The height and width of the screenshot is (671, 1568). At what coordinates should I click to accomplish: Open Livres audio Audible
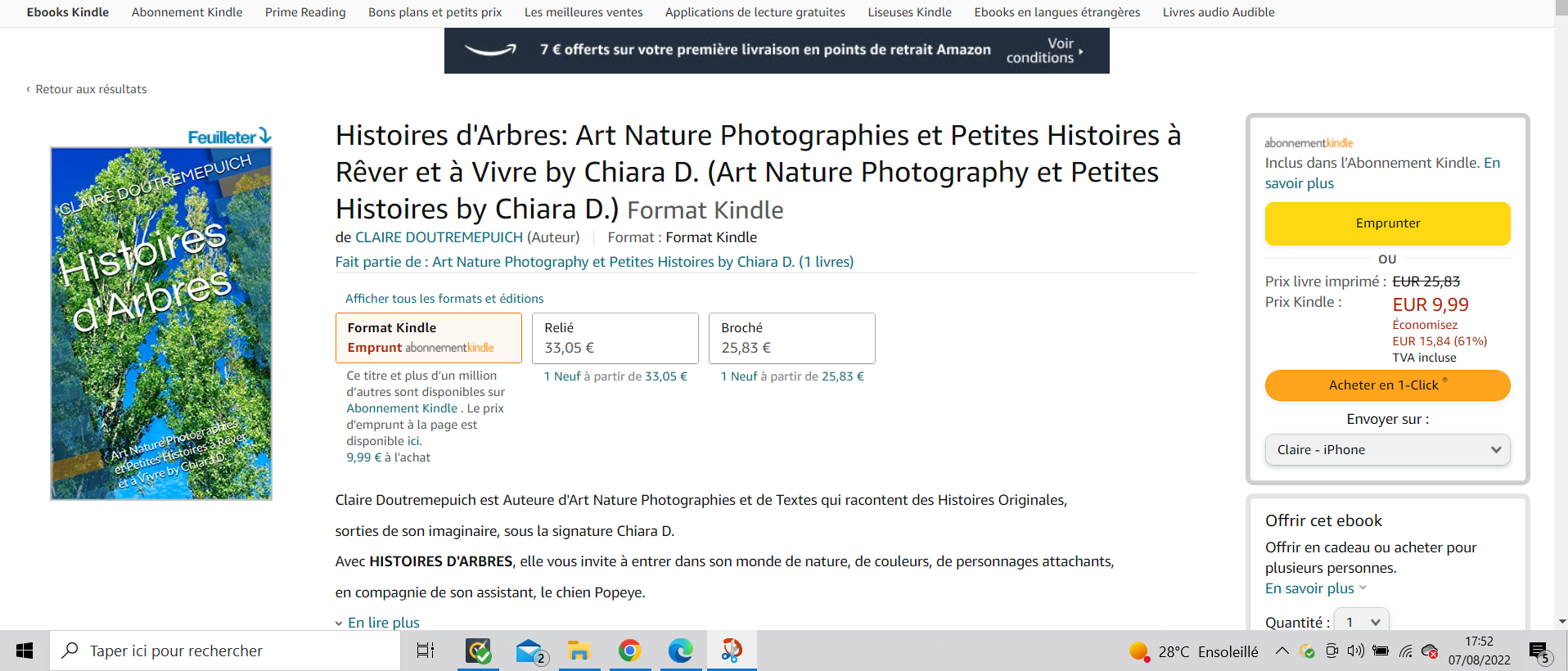[x=1219, y=12]
